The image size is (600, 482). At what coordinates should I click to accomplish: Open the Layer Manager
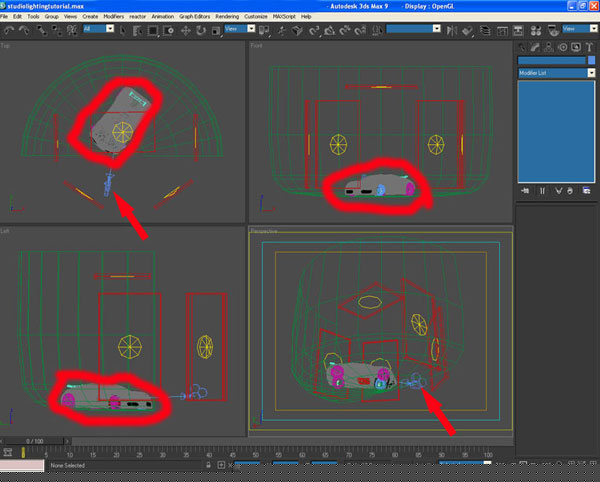click(485, 30)
